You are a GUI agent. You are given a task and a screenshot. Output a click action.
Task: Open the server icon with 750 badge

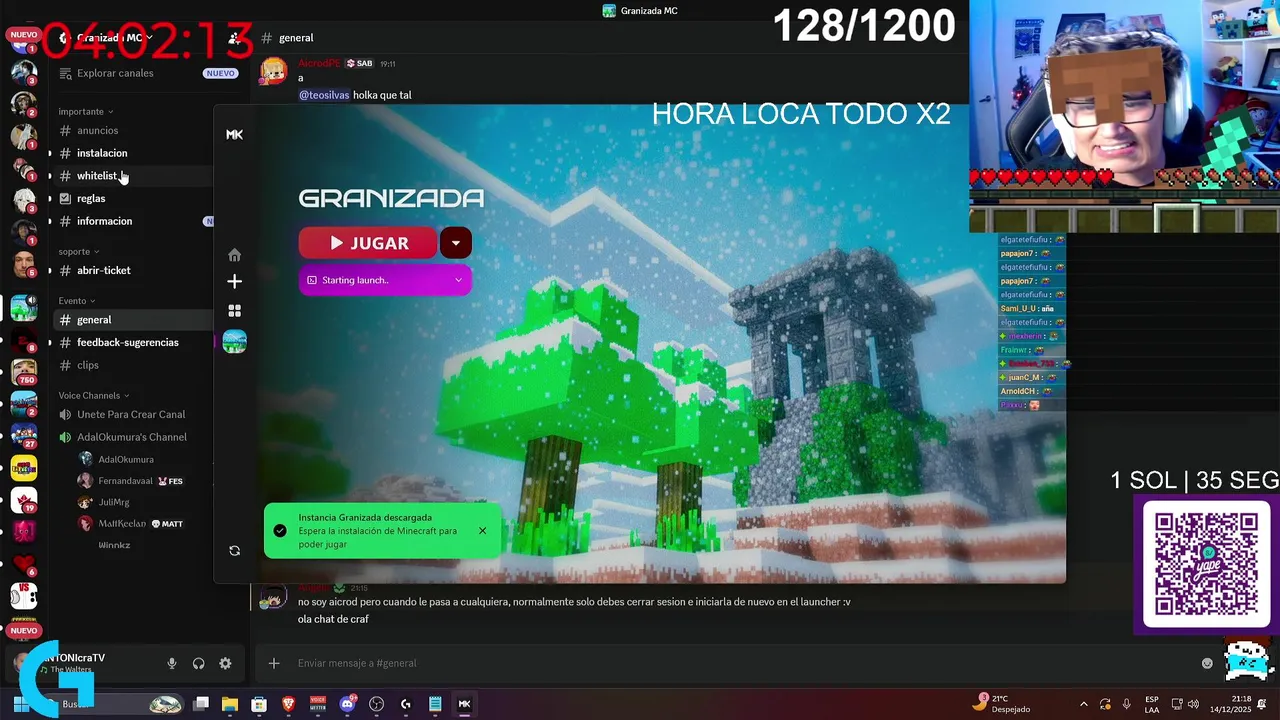coord(24,372)
